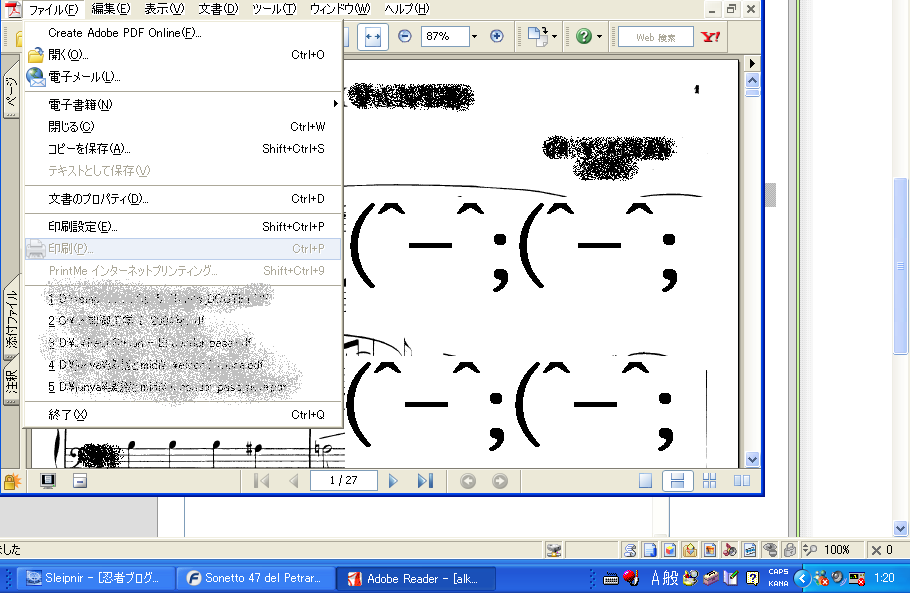Click the fit width toolbar icon
Image resolution: width=910 pixels, height=593 pixels.
point(373,37)
